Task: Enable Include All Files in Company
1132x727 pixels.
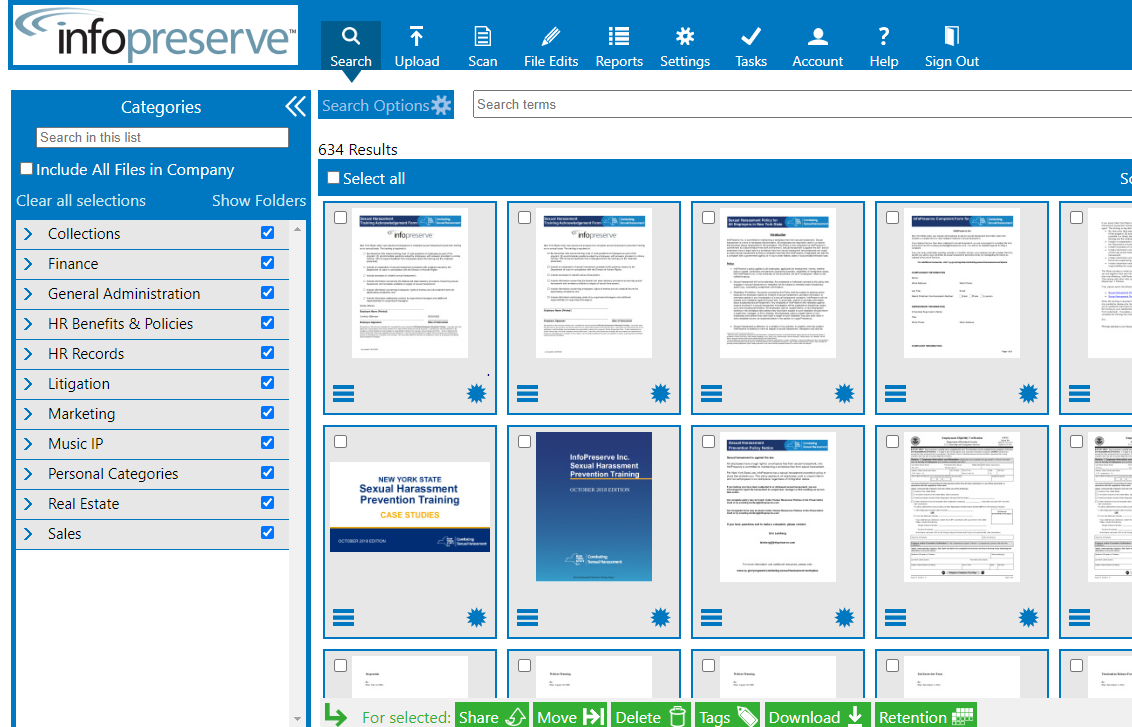Action: click(x=26, y=168)
